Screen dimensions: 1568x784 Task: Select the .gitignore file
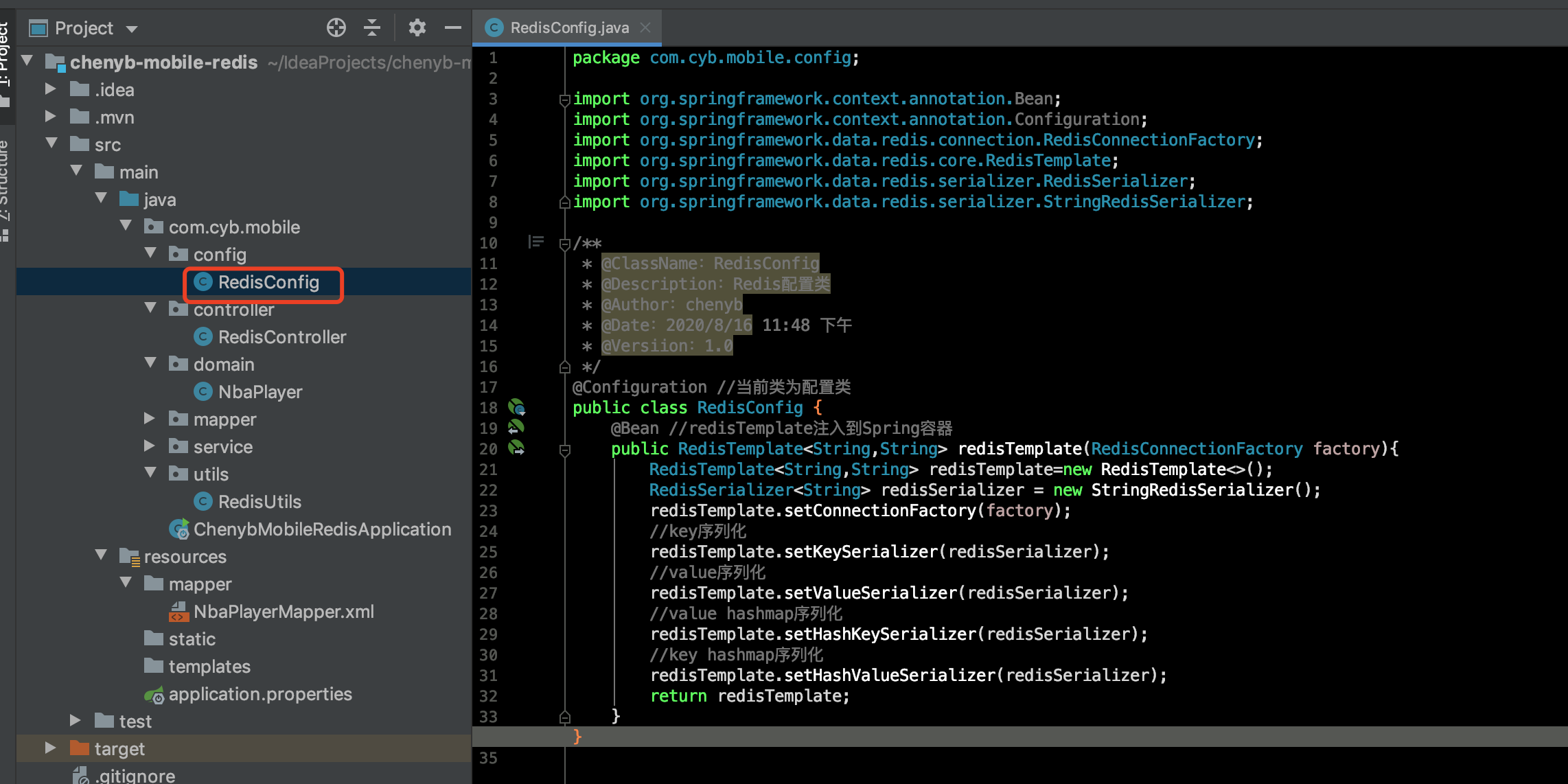135,776
